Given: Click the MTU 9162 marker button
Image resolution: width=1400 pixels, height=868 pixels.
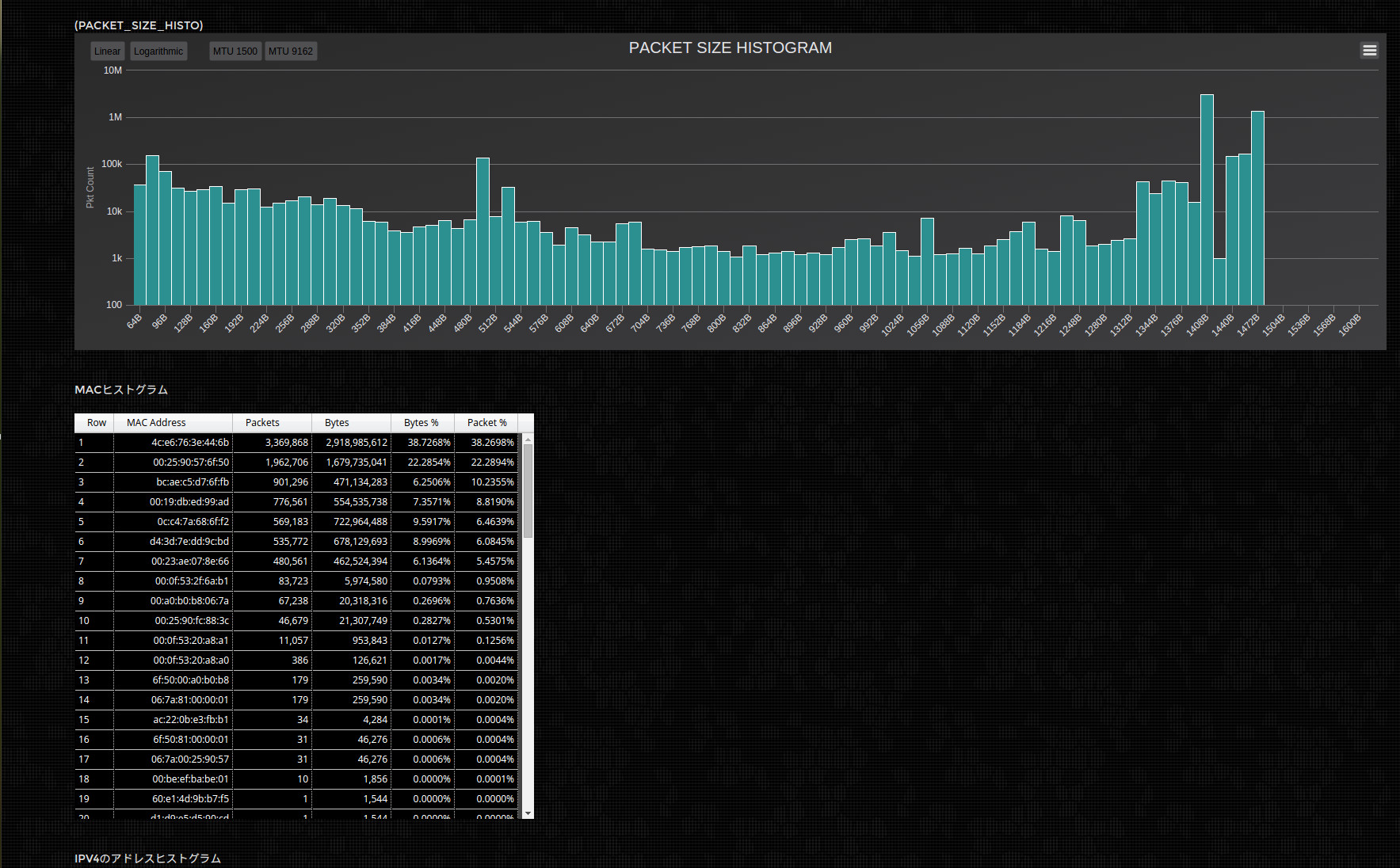Looking at the screenshot, I should (290, 51).
